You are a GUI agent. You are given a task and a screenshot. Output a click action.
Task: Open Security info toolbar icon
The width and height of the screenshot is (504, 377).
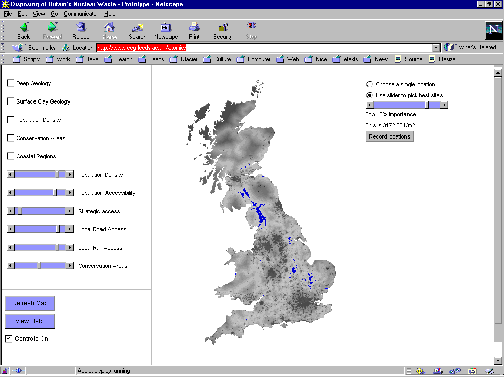[x=223, y=27]
